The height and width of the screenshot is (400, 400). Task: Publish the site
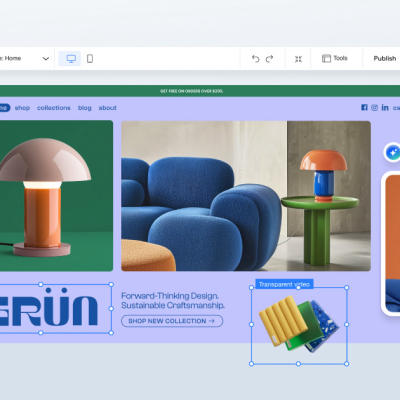[x=385, y=58]
